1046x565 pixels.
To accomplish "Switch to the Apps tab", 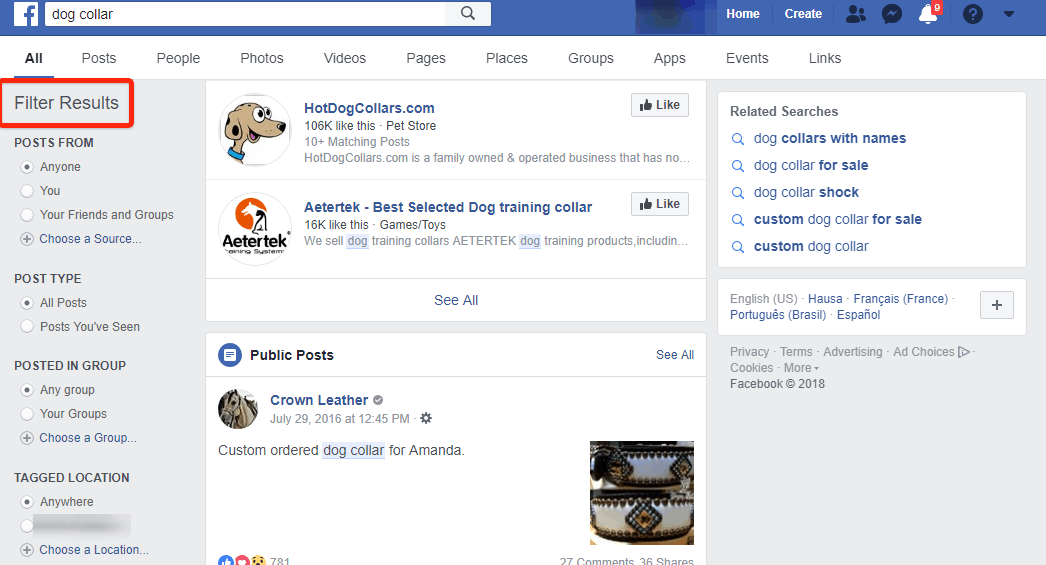I will click(x=669, y=58).
